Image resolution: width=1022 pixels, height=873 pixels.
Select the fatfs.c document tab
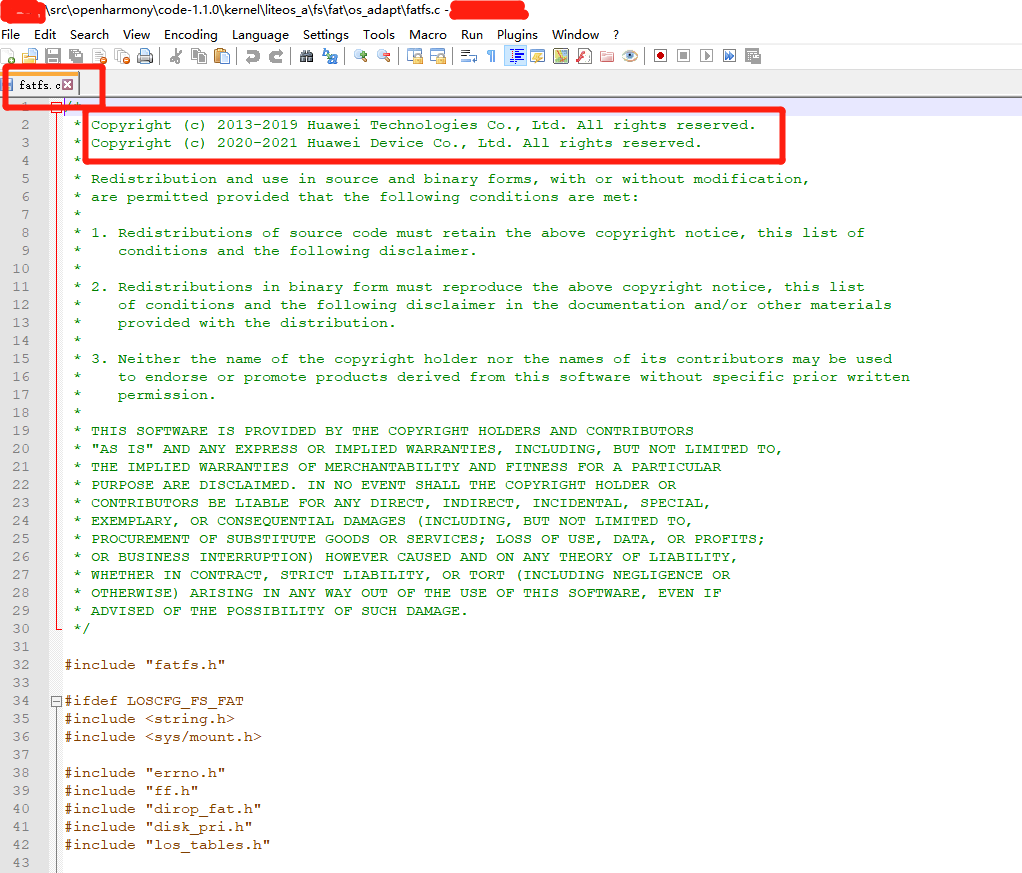[39, 85]
